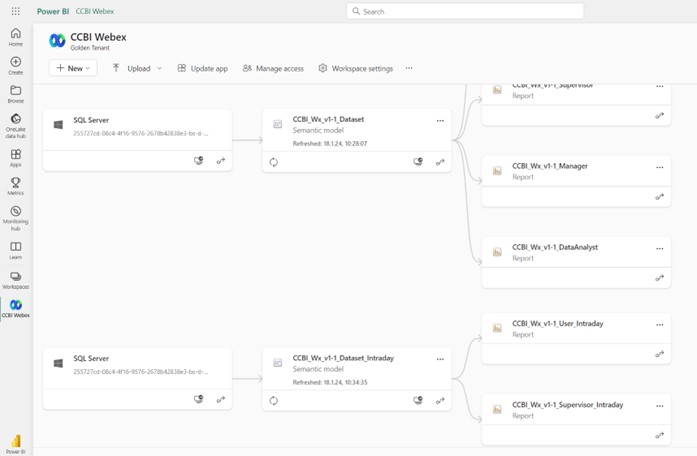Expand the Upload dropdown arrow
The image size is (697, 456).
(159, 68)
